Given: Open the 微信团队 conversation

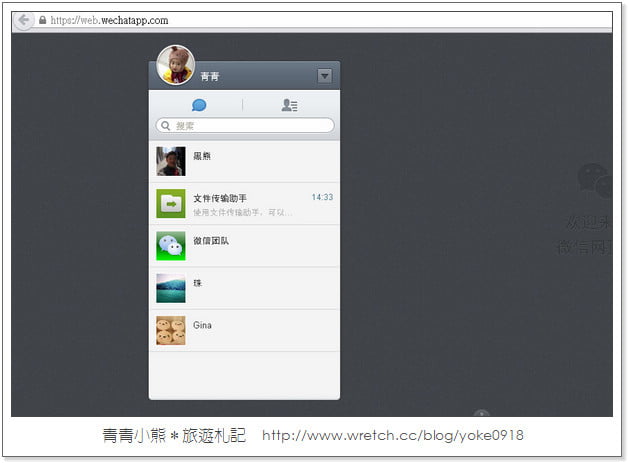Looking at the screenshot, I should coord(244,246).
